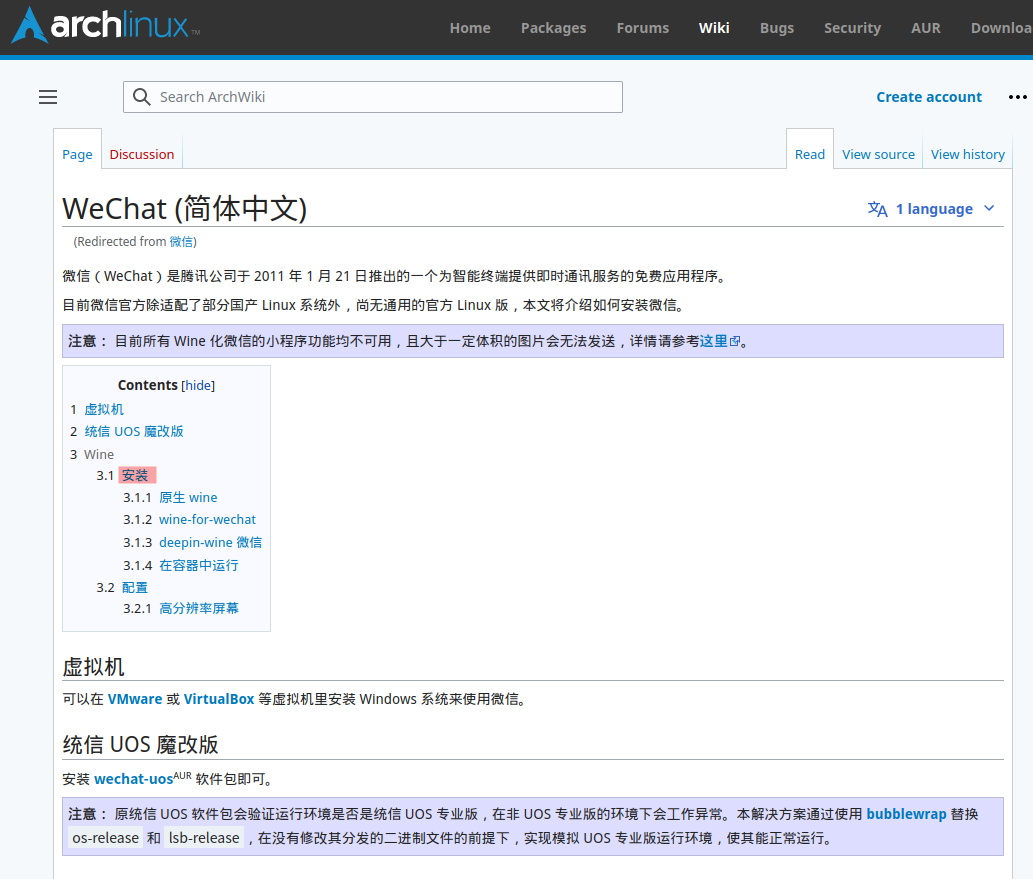The image size is (1033, 879).
Task: Click the Create account link
Action: 929,96
